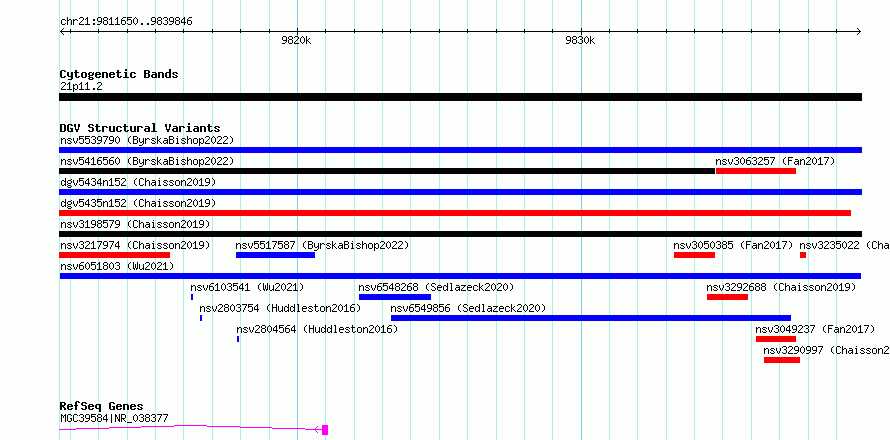Open the DGV Structural Variants track title

click(x=140, y=128)
